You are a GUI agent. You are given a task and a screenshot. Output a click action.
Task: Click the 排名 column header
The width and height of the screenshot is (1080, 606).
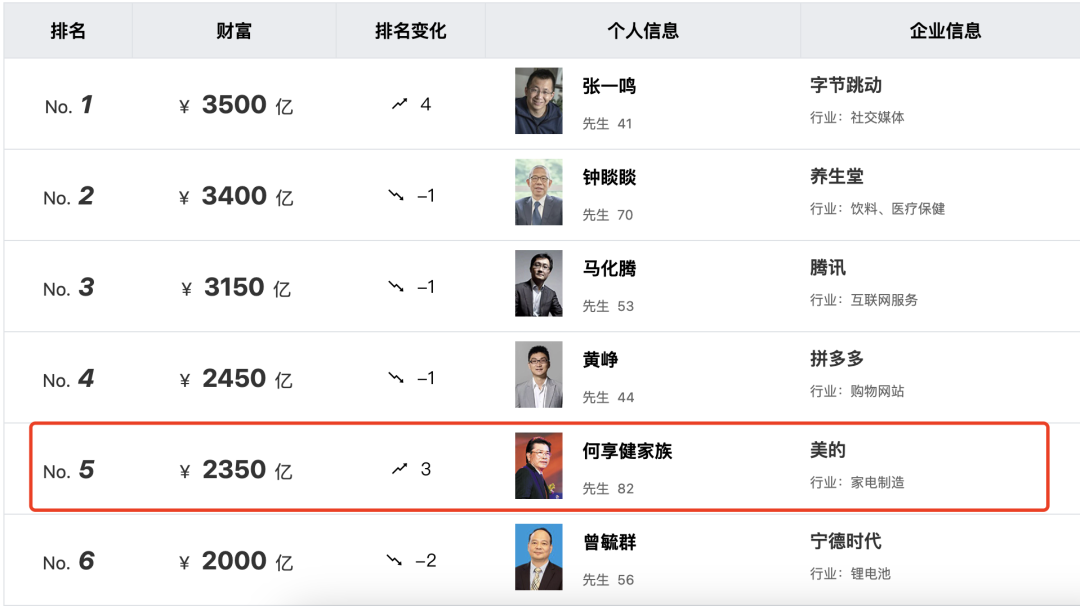(x=68, y=31)
